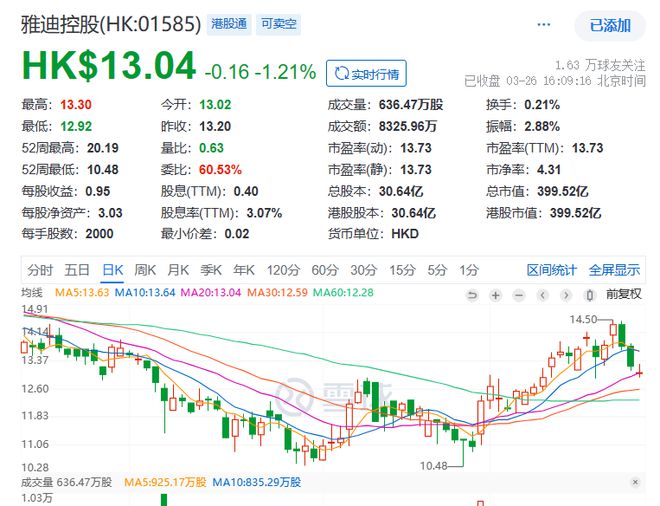The image size is (660, 506).
Task: Click the change value -0.16 -1.21%
Action: [x=261, y=72]
